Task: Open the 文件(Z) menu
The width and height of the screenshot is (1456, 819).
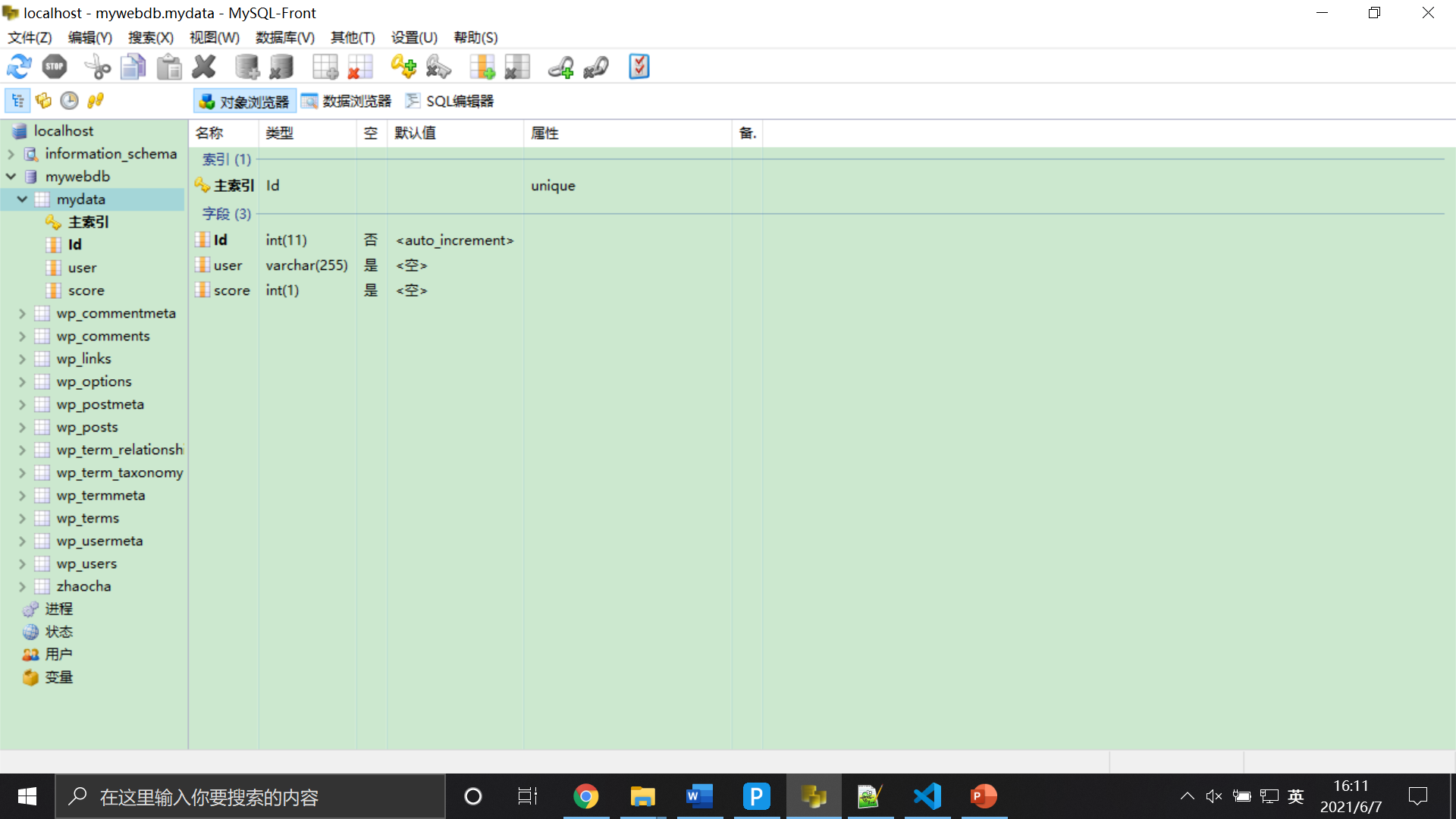Action: (x=30, y=38)
